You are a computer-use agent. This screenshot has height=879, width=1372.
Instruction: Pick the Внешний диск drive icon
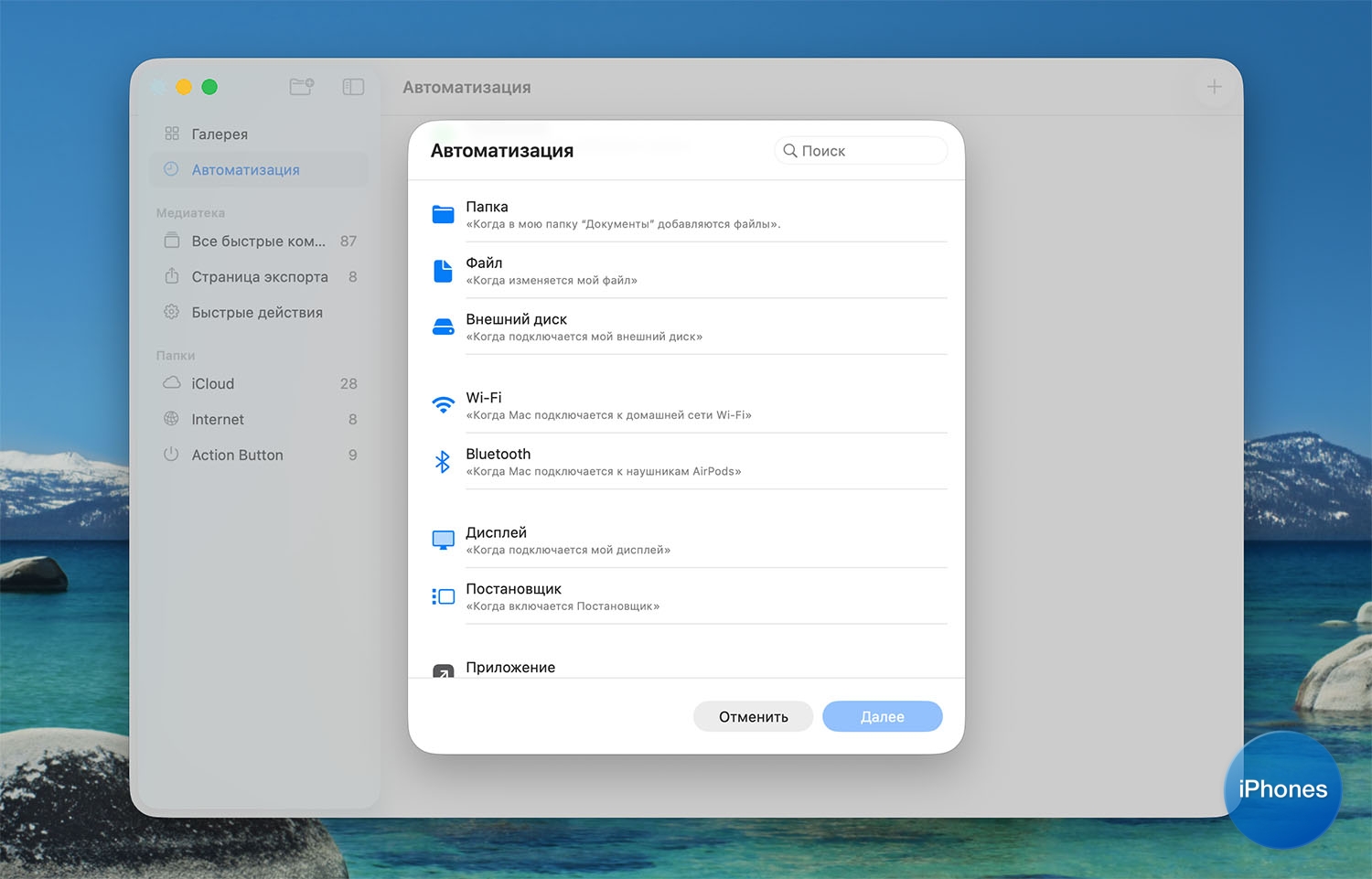click(443, 327)
